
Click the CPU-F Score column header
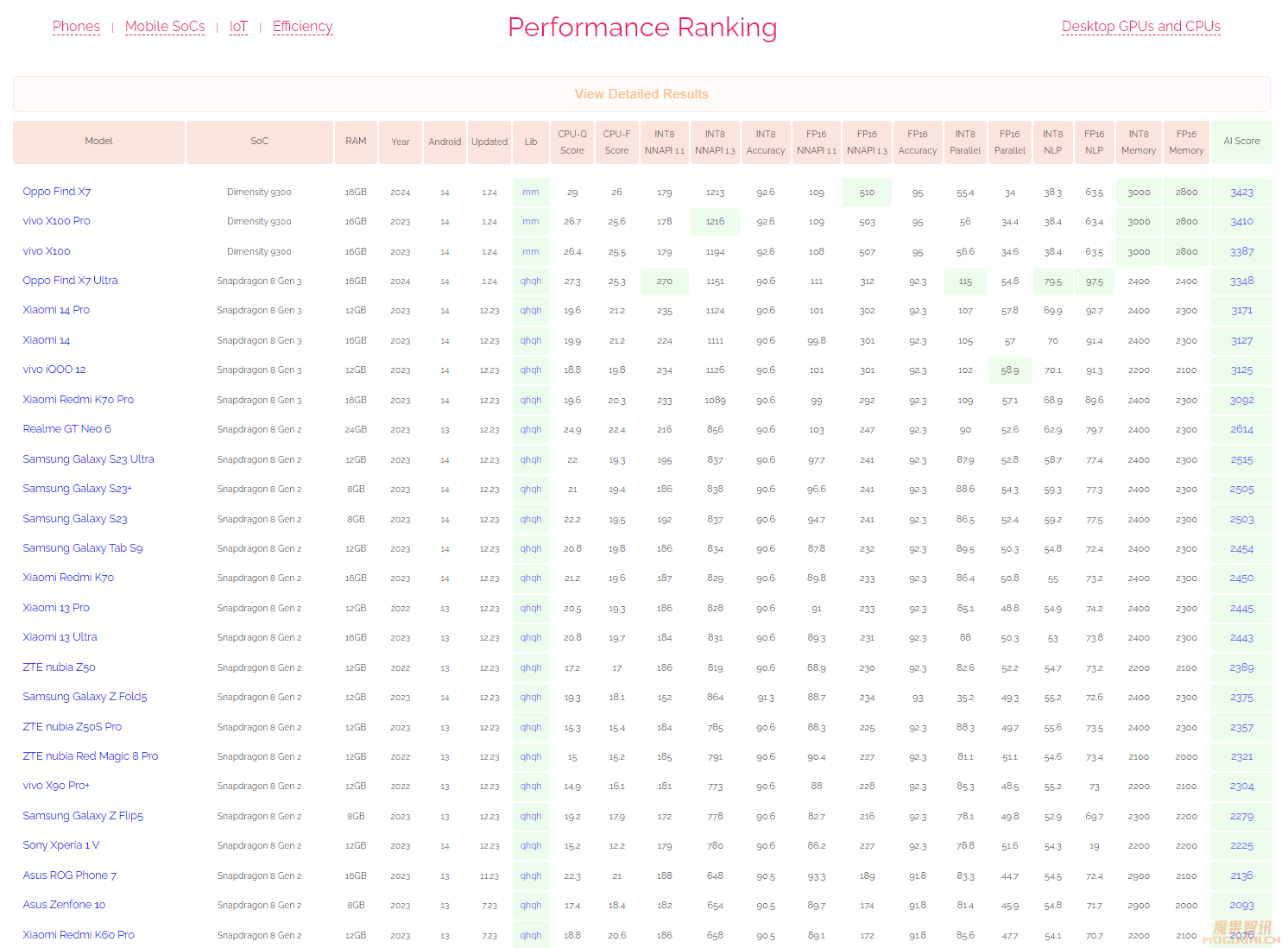point(616,142)
